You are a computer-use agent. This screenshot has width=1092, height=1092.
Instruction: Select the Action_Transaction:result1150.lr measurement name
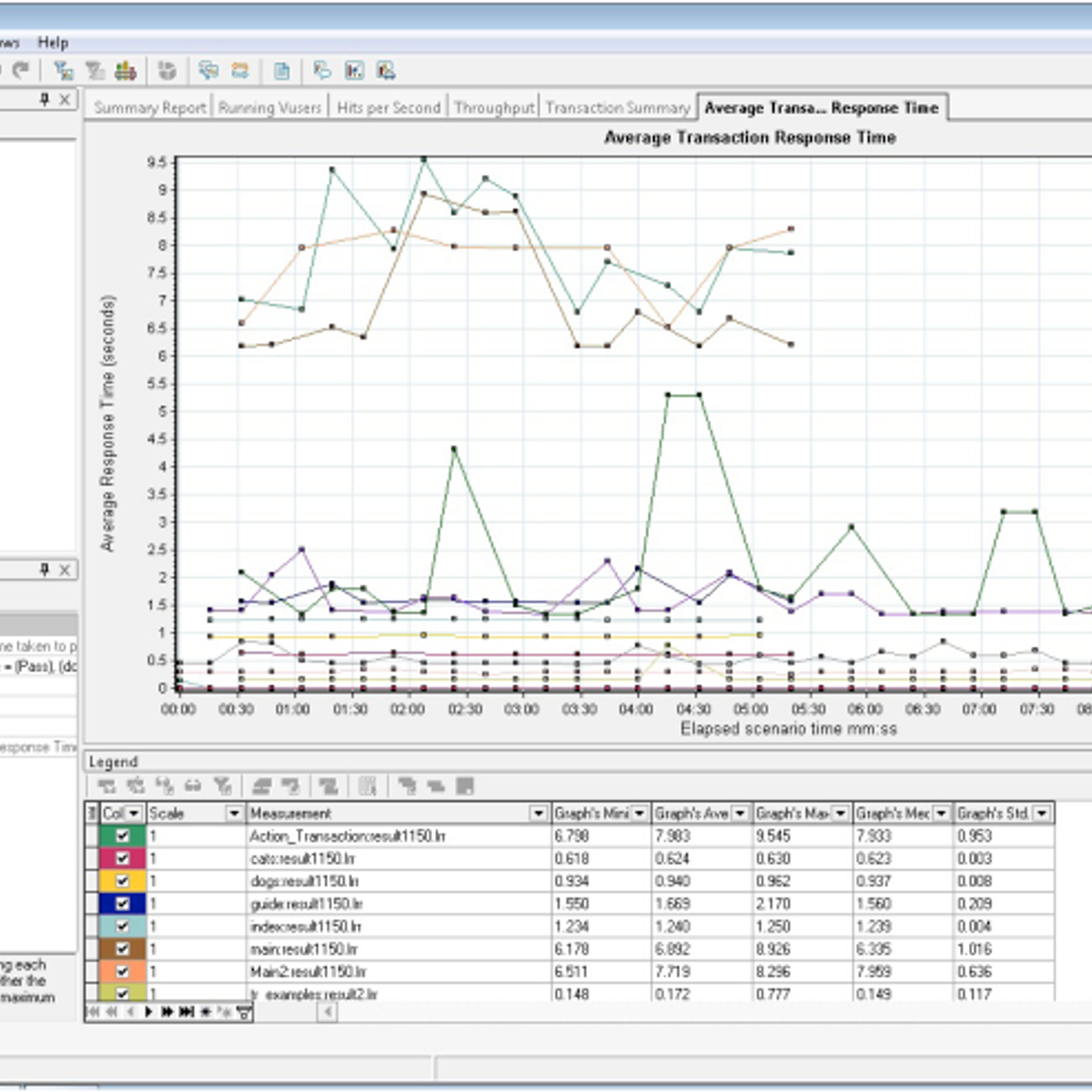pyautogui.click(x=348, y=835)
